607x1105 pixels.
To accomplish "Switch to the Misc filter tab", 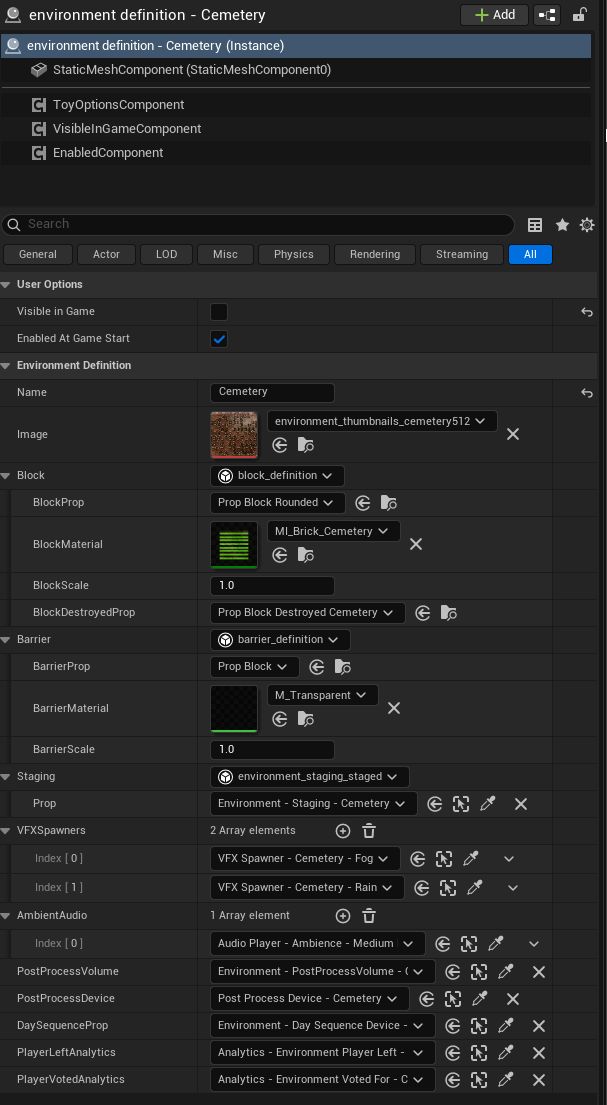I will click(x=226, y=254).
